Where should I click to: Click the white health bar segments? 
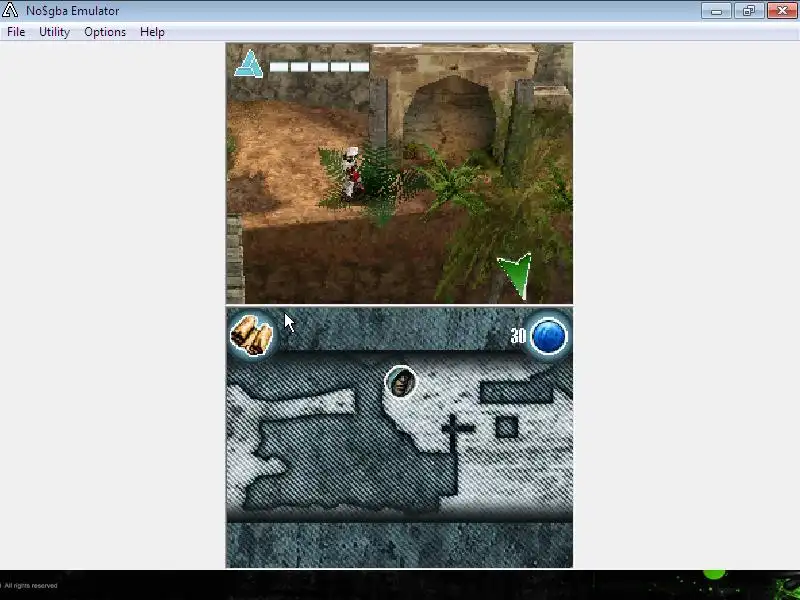[319, 67]
